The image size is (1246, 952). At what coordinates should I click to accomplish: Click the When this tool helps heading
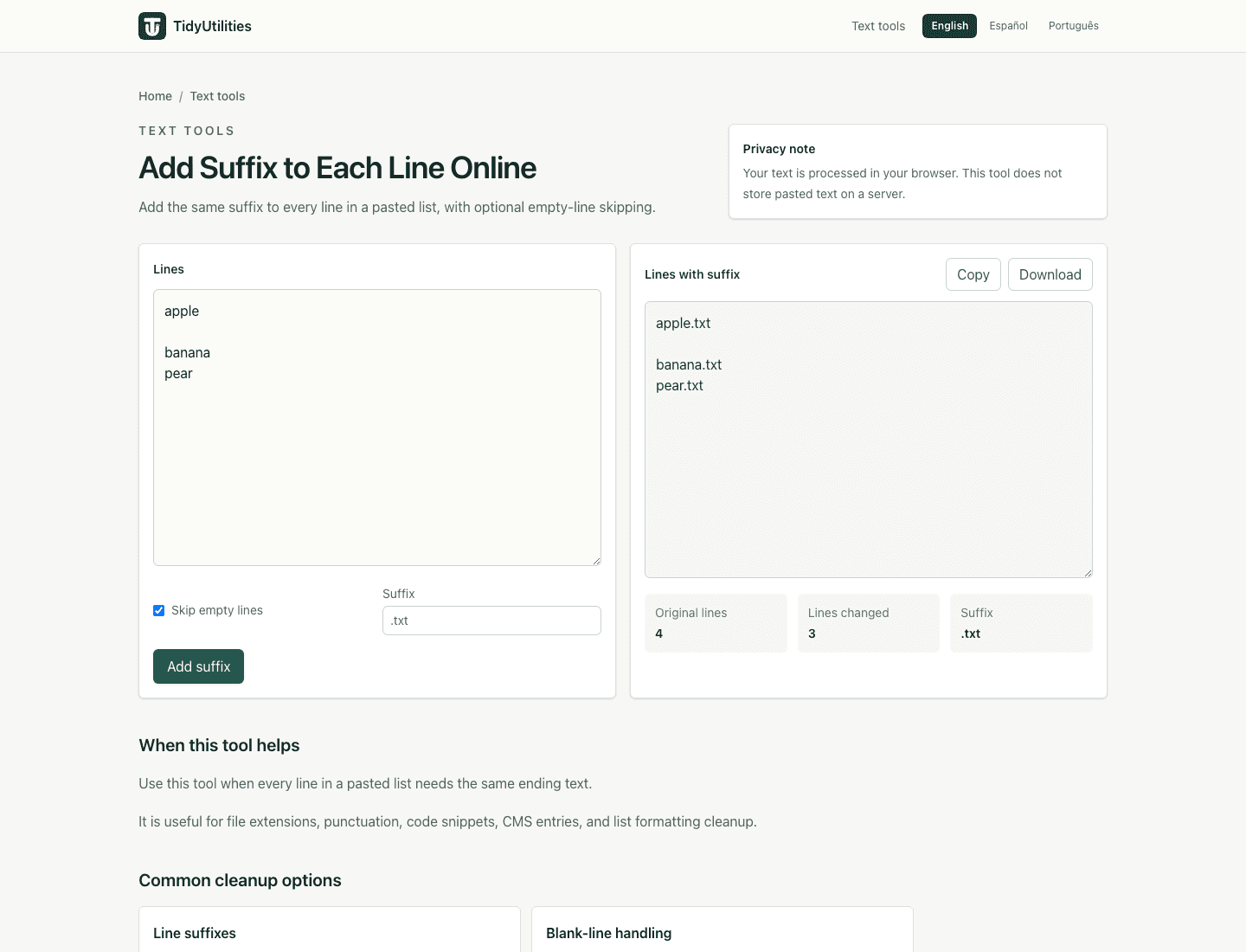(219, 745)
